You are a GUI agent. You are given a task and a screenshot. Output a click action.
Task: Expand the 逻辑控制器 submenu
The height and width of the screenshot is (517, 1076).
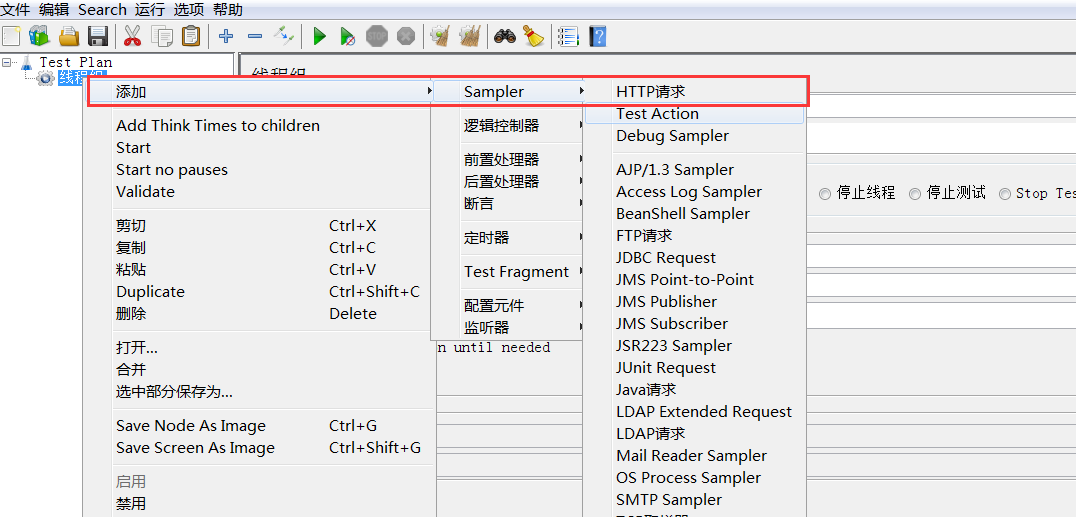pyautogui.click(x=502, y=126)
